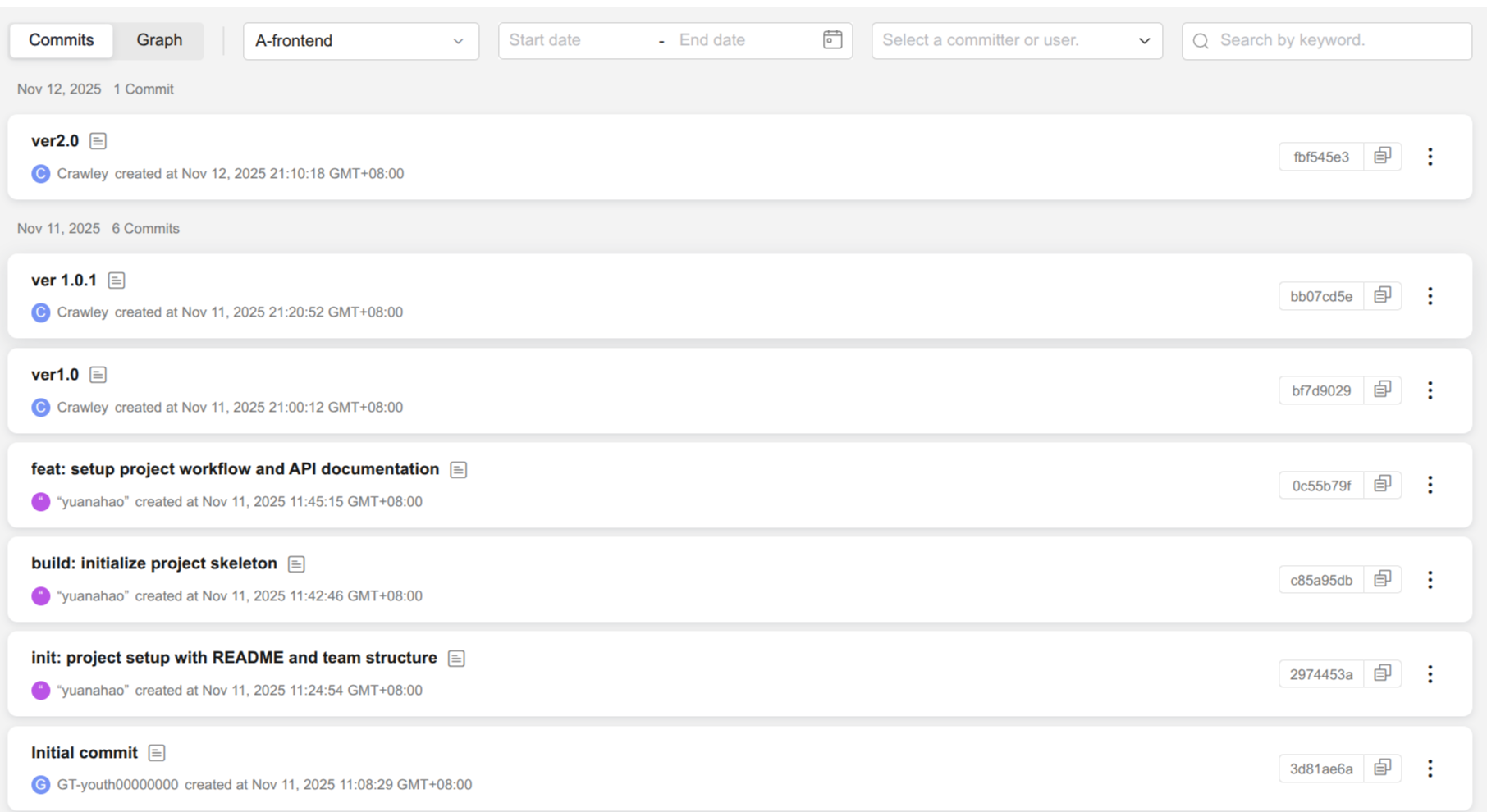Open the ver 1.0.1 commit title
1487x812 pixels.
(x=64, y=281)
